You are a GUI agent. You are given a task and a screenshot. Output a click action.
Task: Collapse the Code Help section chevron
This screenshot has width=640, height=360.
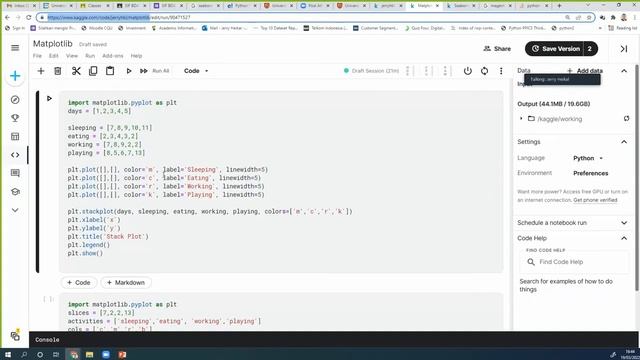[624, 238]
